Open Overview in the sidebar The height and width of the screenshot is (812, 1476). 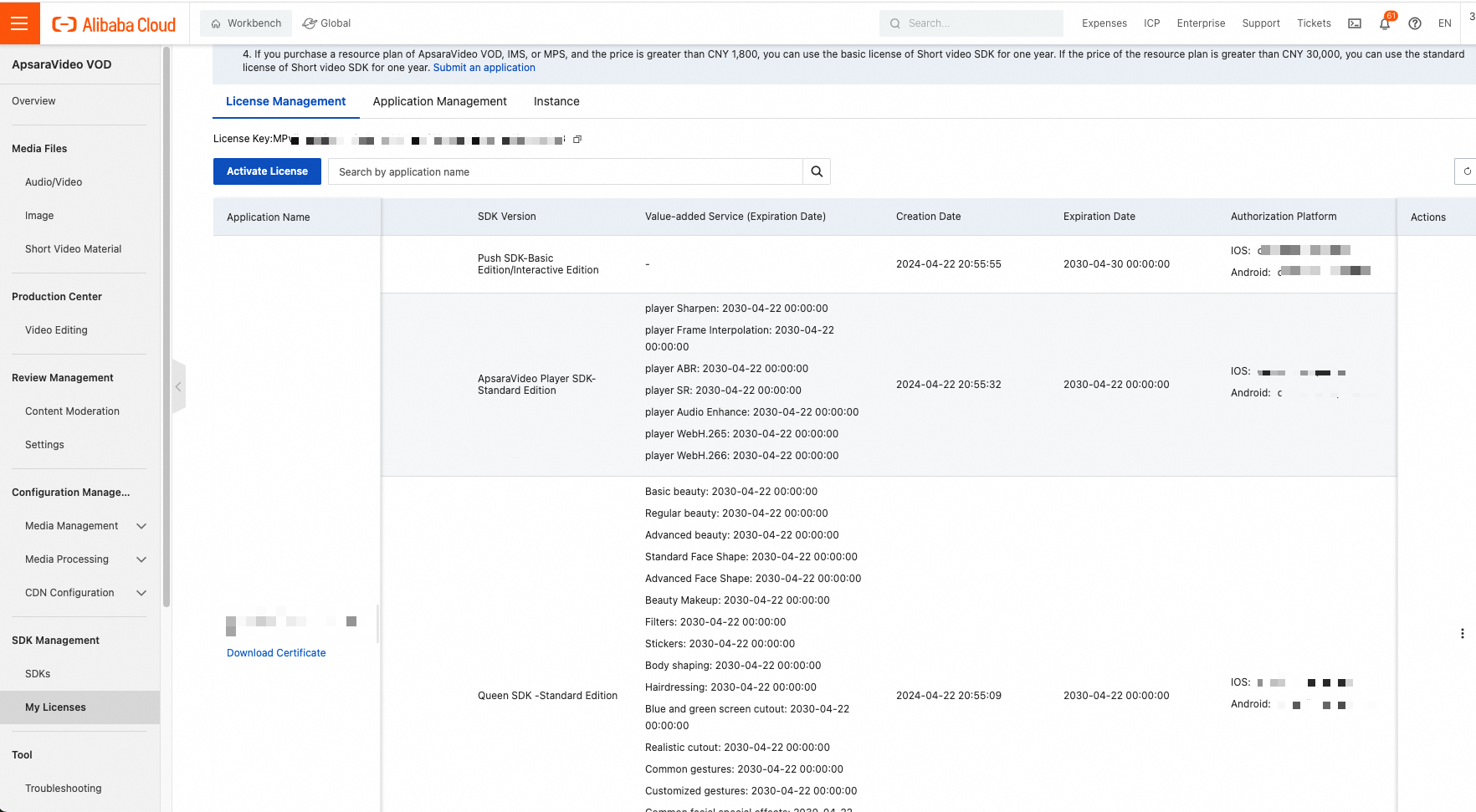(x=33, y=101)
